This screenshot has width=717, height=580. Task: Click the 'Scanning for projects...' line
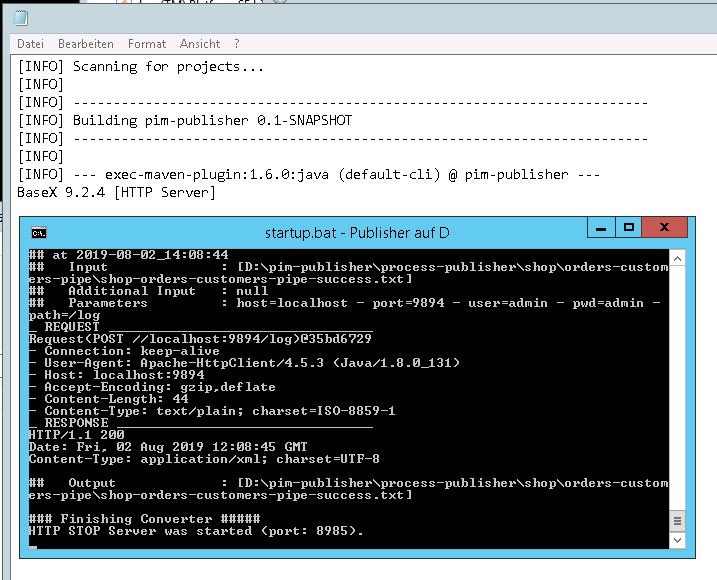(141, 67)
